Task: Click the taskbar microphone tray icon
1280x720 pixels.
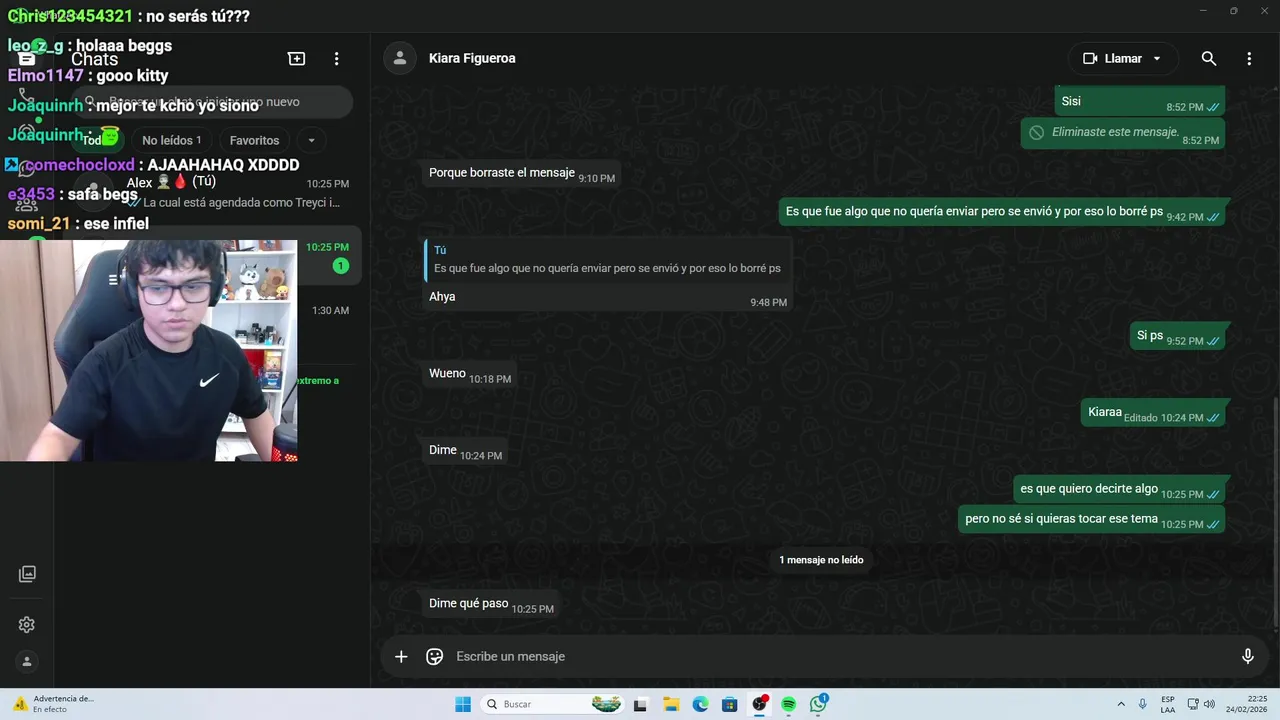Action: pyautogui.click(x=1143, y=704)
